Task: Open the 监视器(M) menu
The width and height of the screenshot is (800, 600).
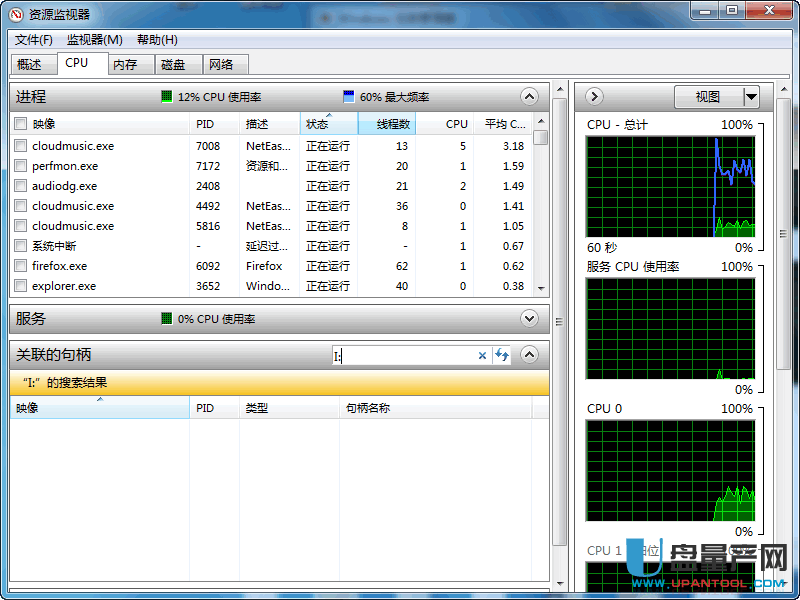Action: [x=94, y=40]
